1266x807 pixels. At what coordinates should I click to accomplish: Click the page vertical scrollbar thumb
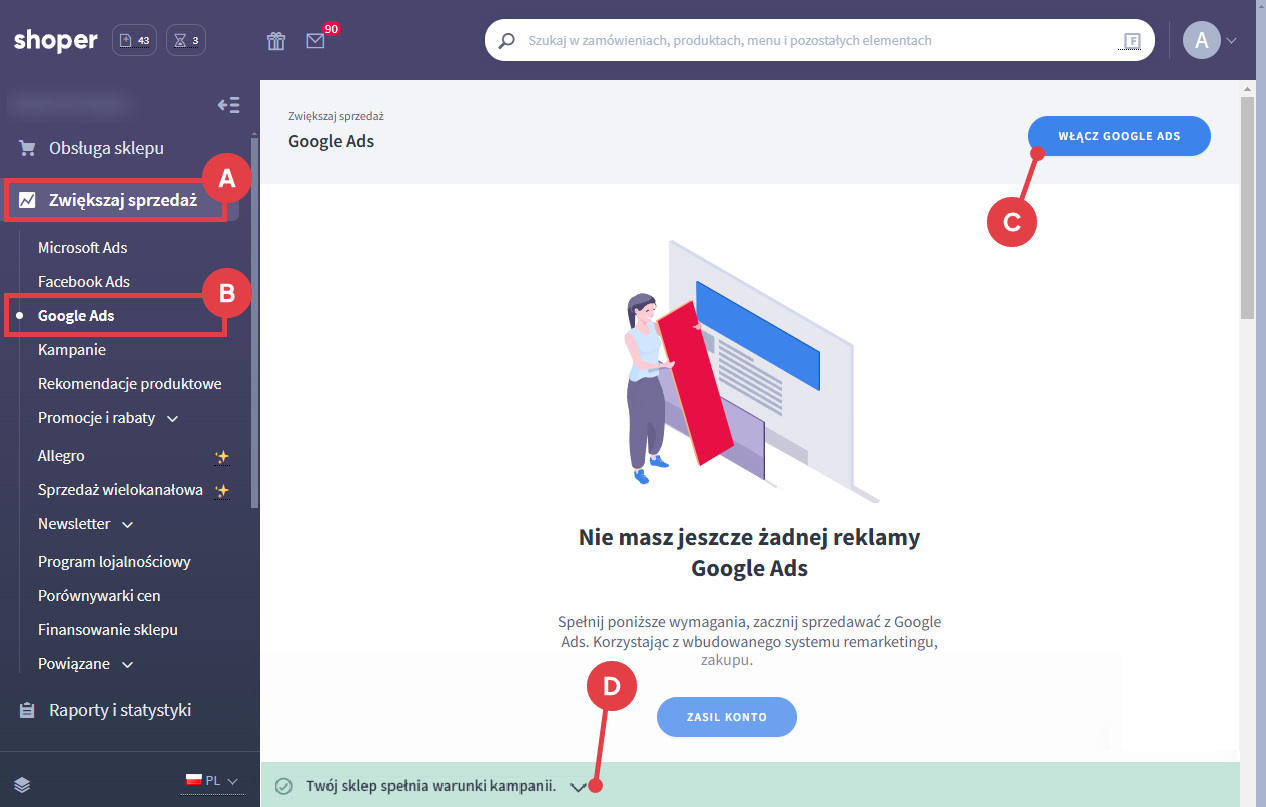(x=1247, y=207)
